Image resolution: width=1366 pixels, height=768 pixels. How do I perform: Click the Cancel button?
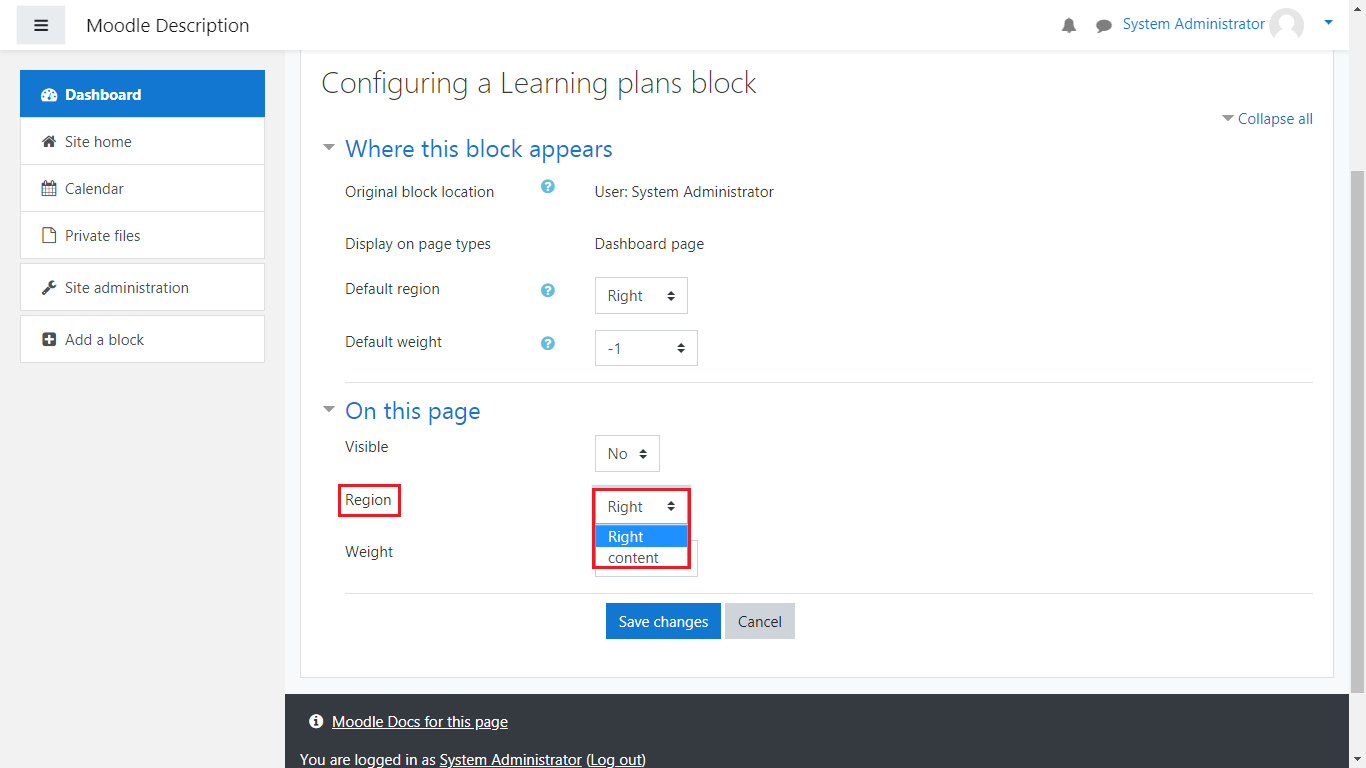(x=759, y=621)
